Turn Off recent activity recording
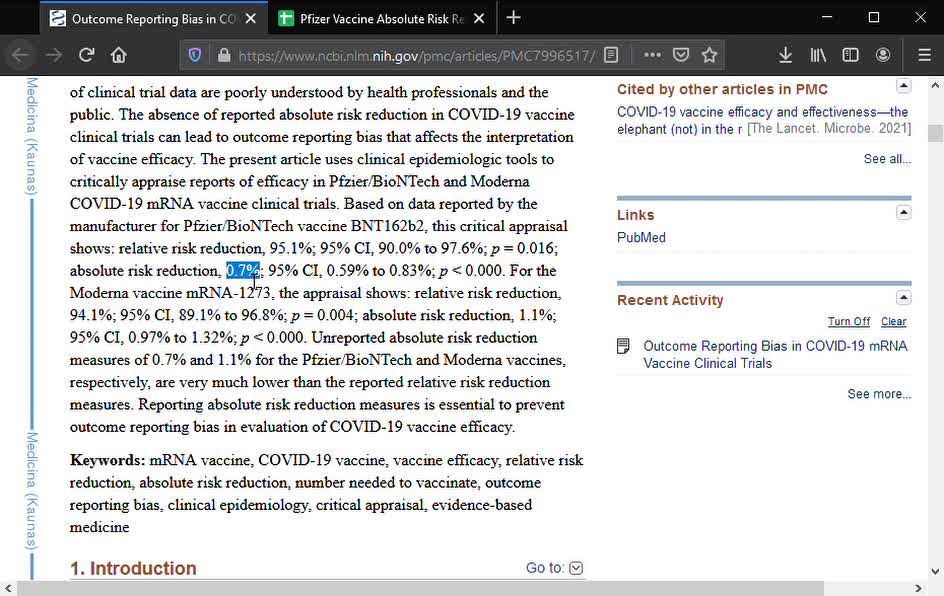Screen dimensions: 944x596 point(849,321)
